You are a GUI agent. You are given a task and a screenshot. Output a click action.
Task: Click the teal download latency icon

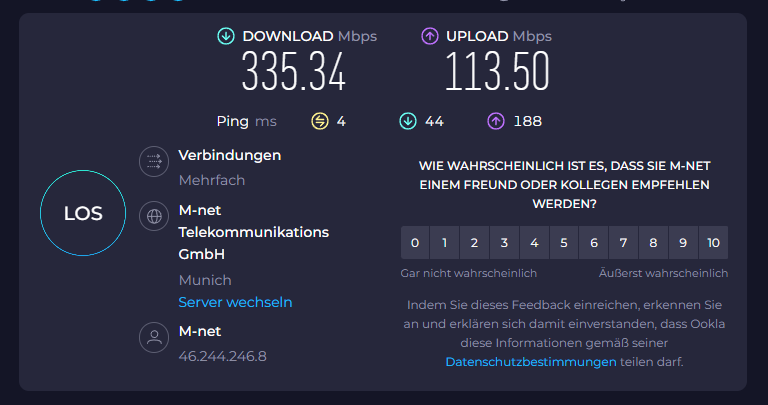408,121
